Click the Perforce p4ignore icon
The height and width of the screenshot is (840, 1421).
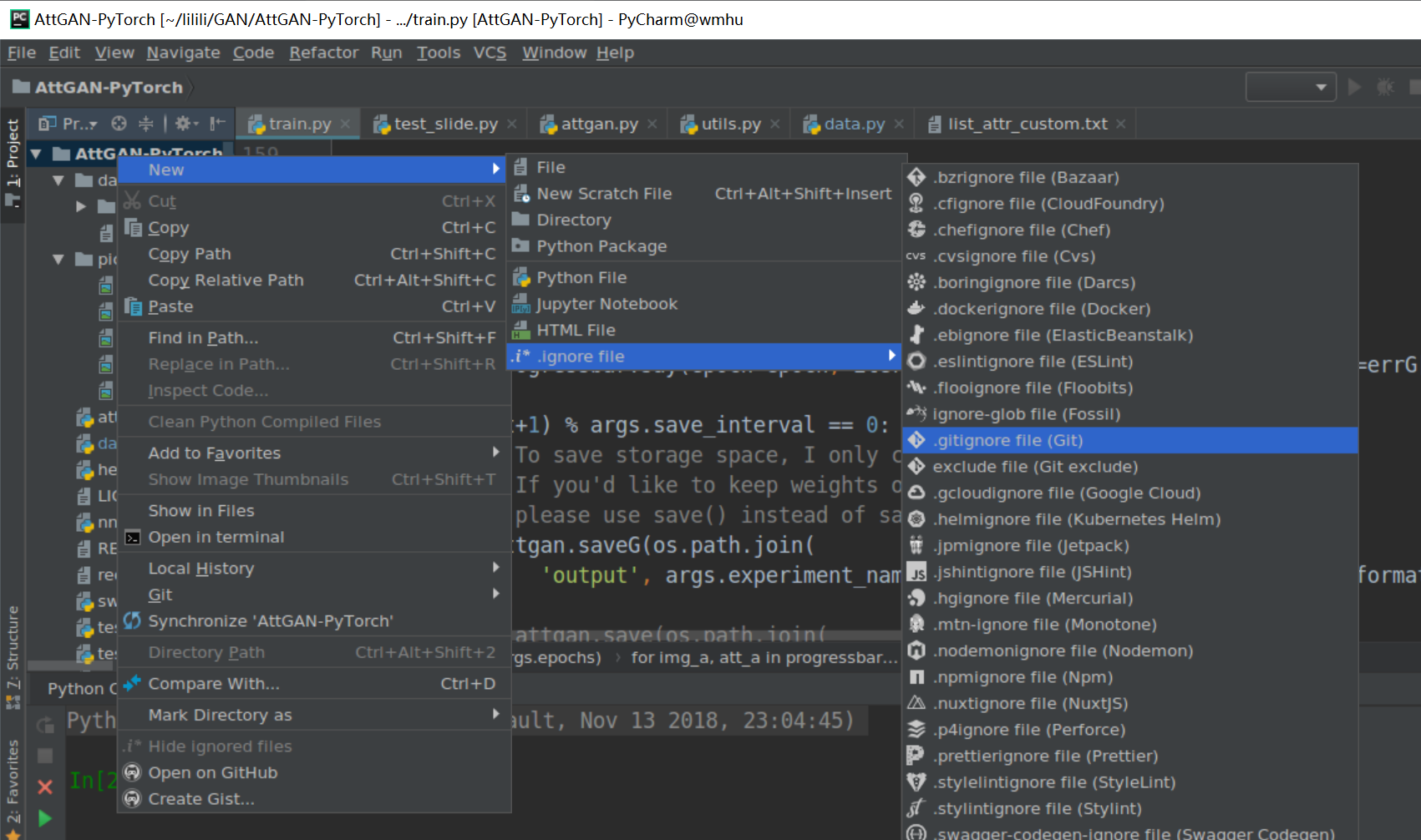(x=916, y=729)
